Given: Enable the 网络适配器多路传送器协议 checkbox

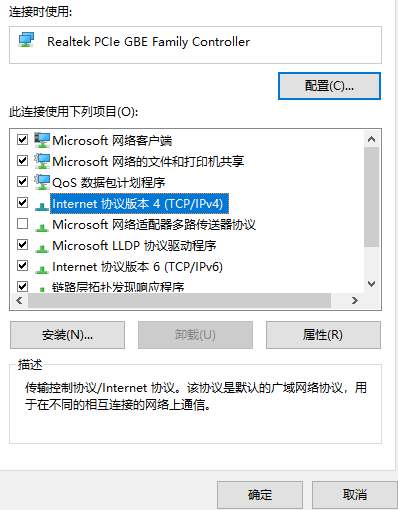Looking at the screenshot, I should pyautogui.click(x=22, y=223).
